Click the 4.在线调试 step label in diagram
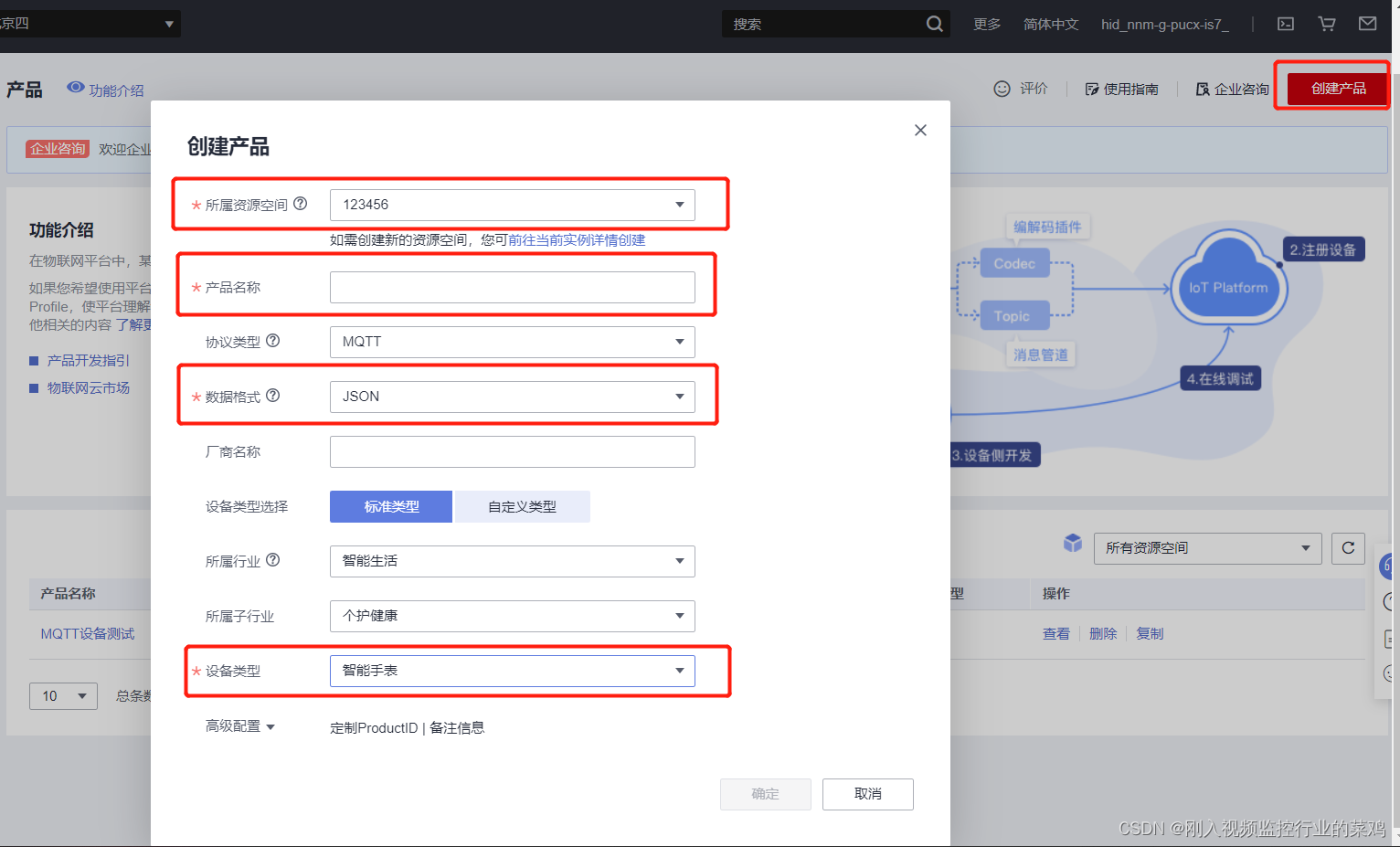This screenshot has height=847, width=1400. tap(1220, 378)
